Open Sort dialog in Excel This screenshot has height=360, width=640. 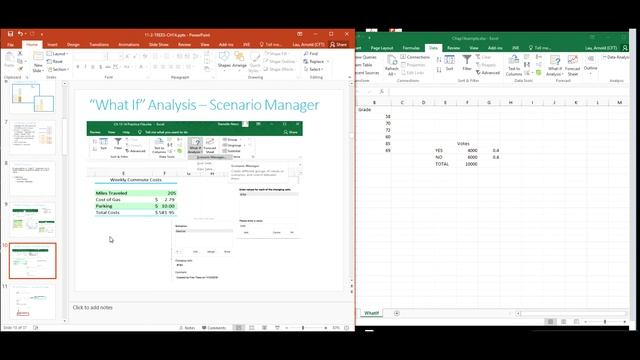(449, 63)
